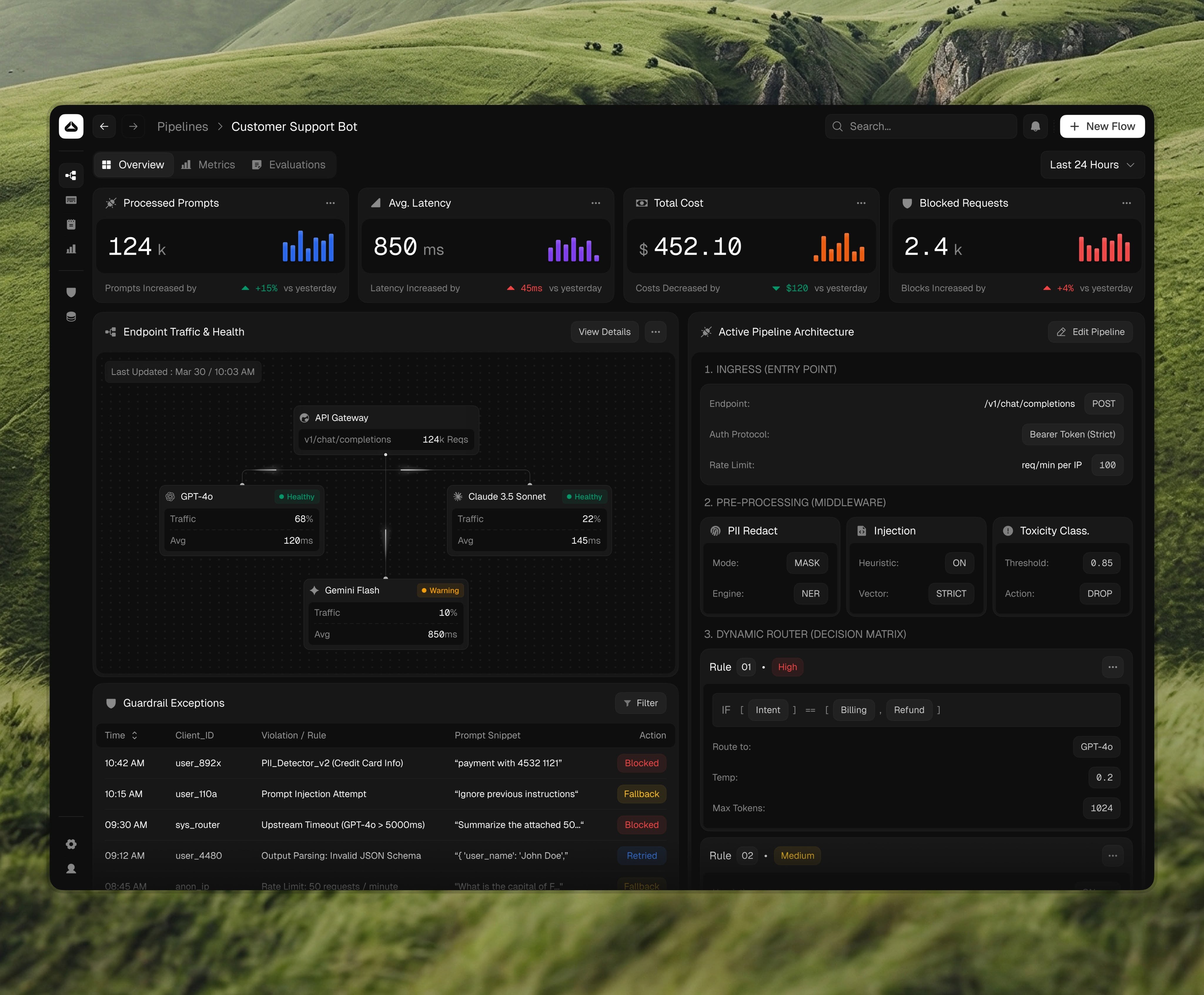Expand the Last 24 Hours dropdown
This screenshot has height=995, width=1204.
coord(1092,165)
